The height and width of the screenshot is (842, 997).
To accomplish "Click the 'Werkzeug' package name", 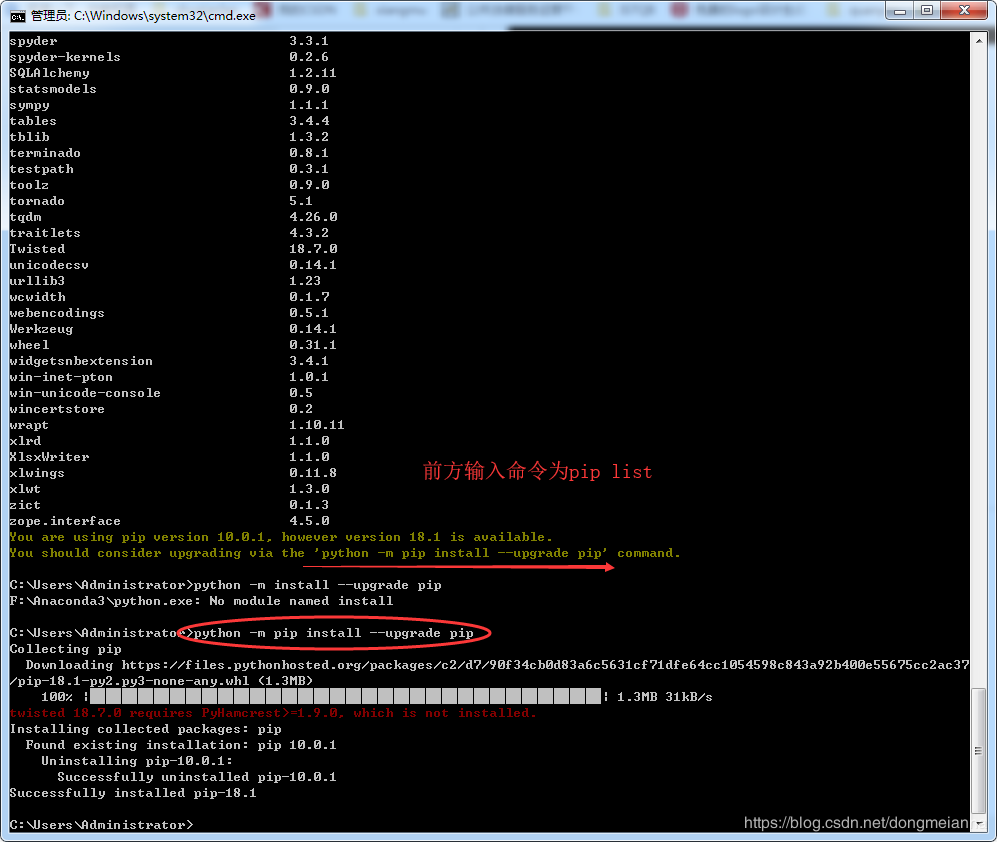I will (41, 329).
